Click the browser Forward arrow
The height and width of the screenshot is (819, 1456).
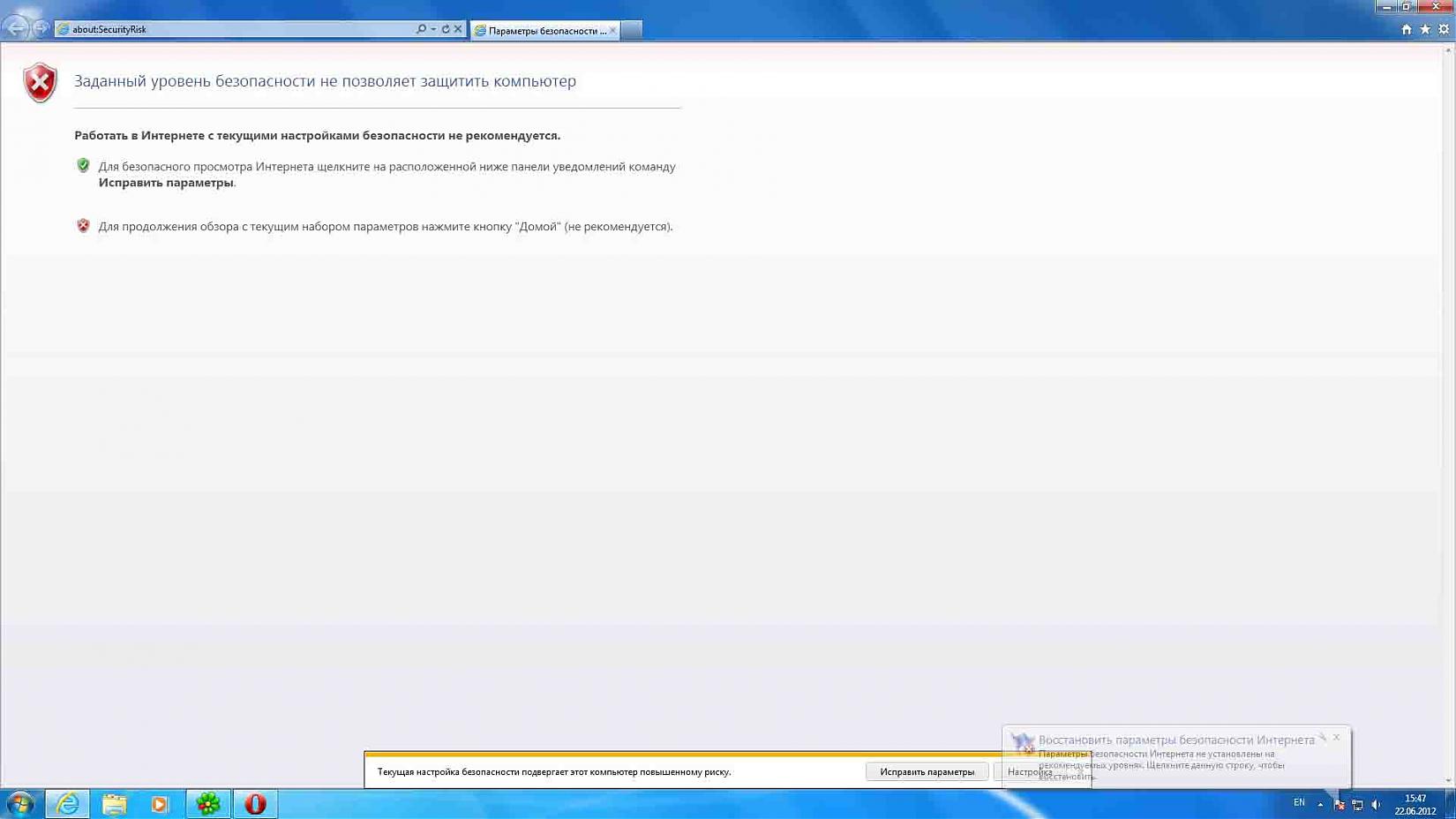coord(41,28)
